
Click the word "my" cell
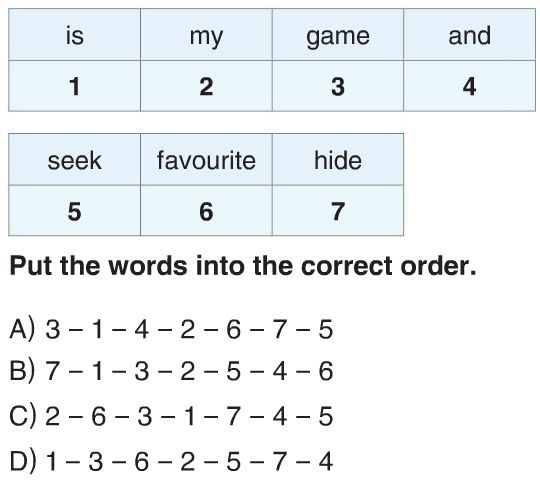coord(206,35)
